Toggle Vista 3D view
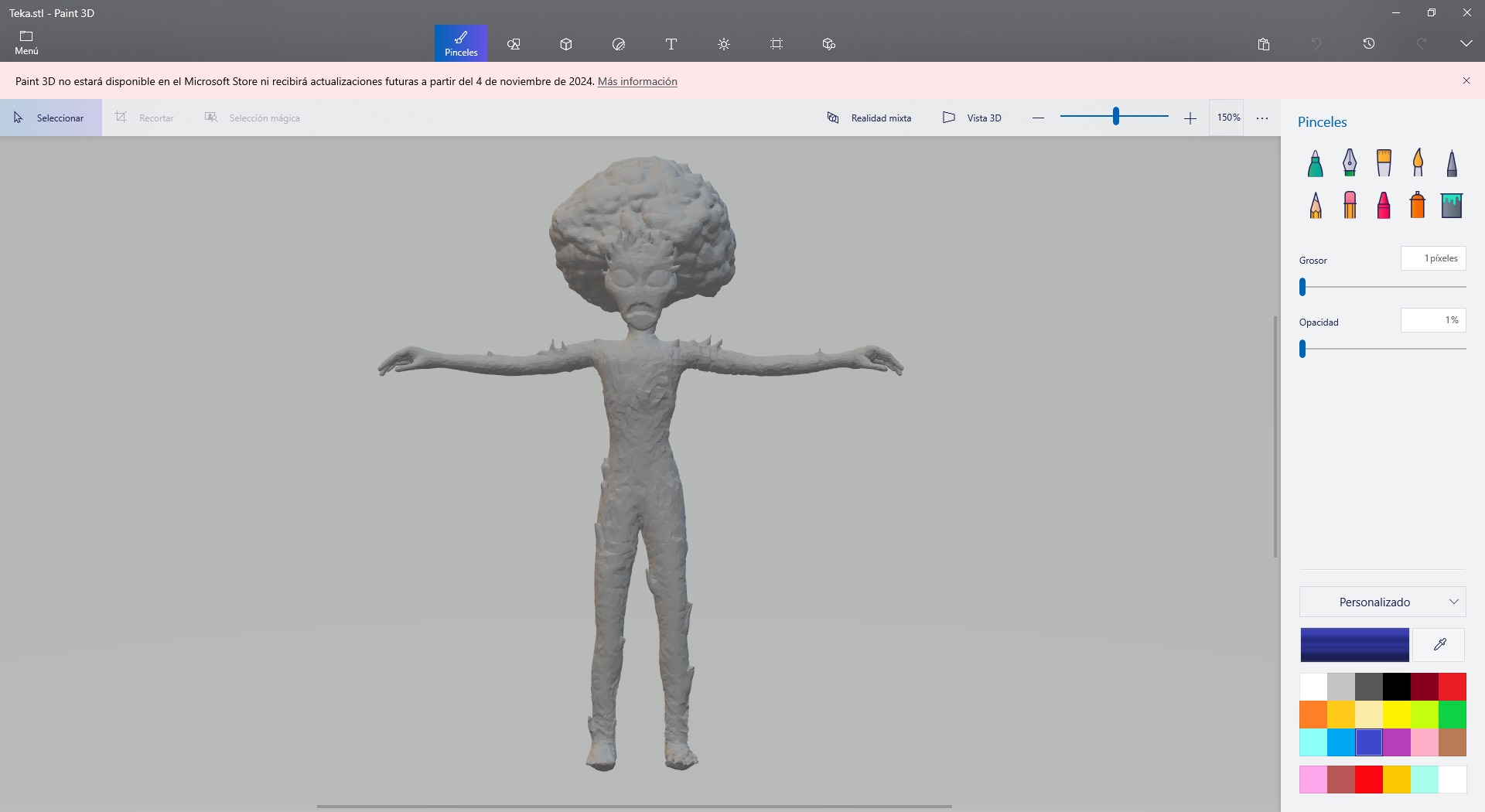The image size is (1485, 812). [x=972, y=118]
